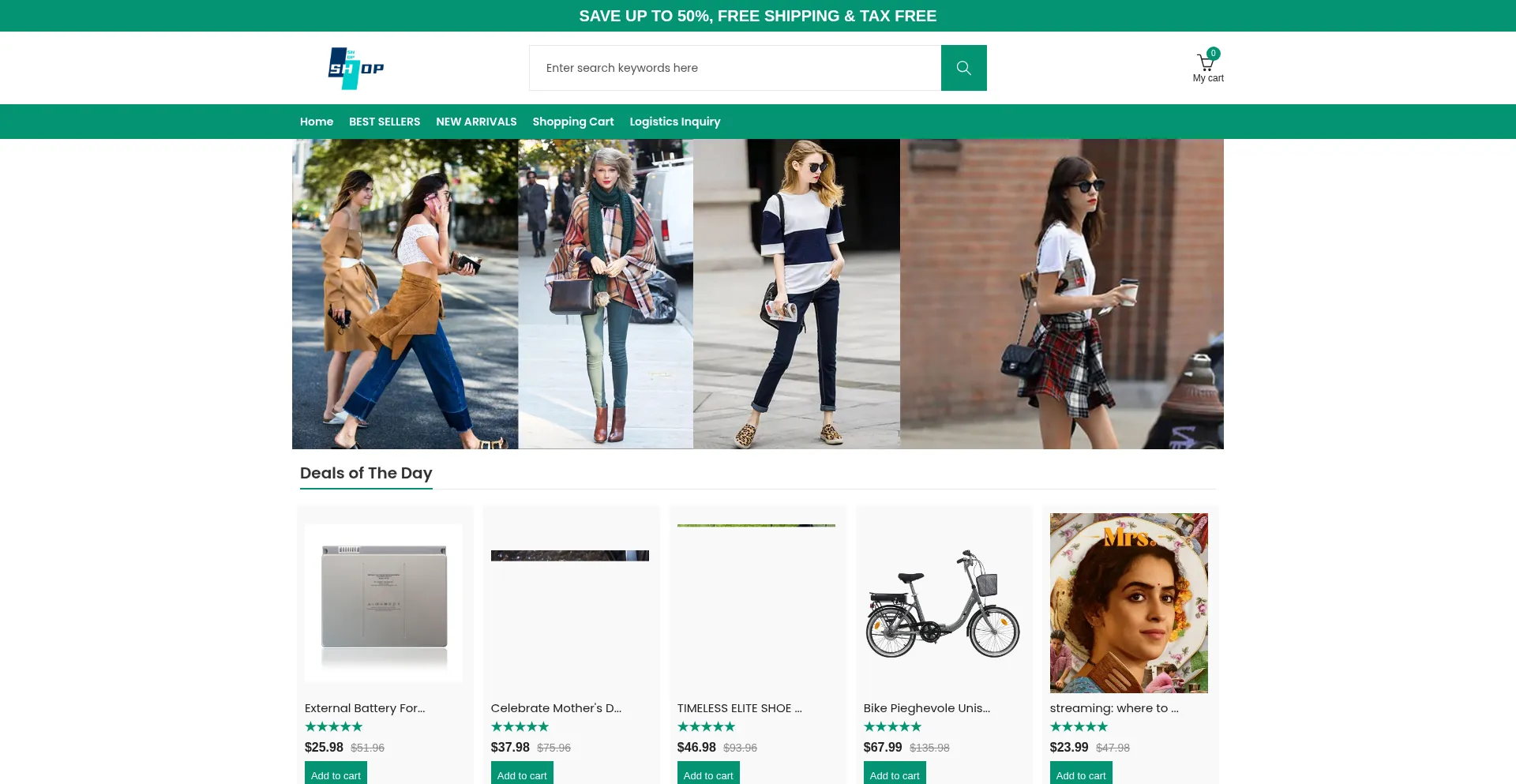Add the Bike Pieghevole to cart

click(x=894, y=775)
